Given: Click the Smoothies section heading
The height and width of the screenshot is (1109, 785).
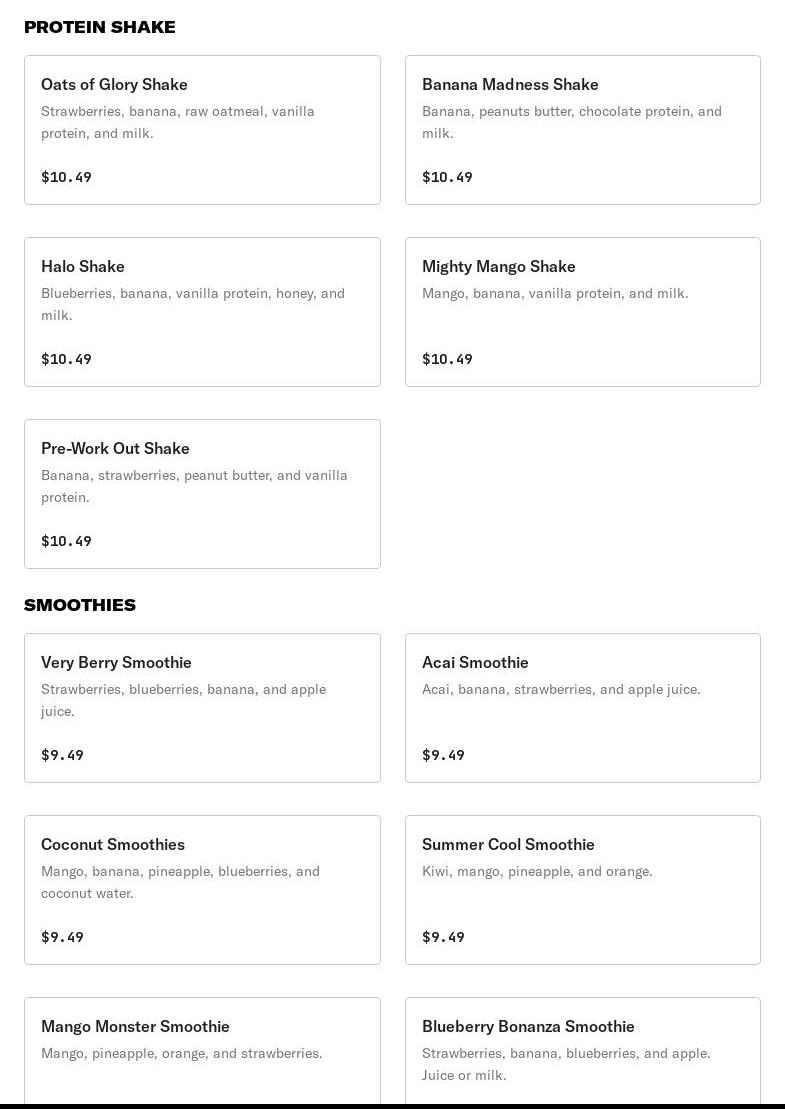Looking at the screenshot, I should click(x=80, y=605).
